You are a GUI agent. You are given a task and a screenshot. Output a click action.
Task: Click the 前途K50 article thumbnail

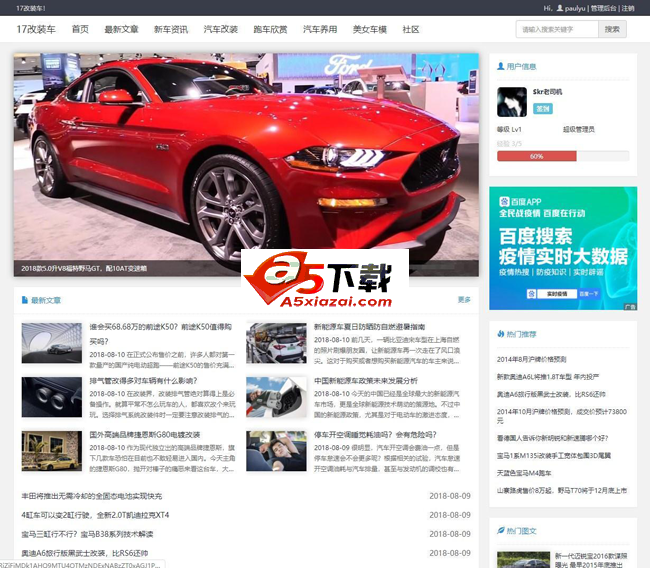(52, 343)
